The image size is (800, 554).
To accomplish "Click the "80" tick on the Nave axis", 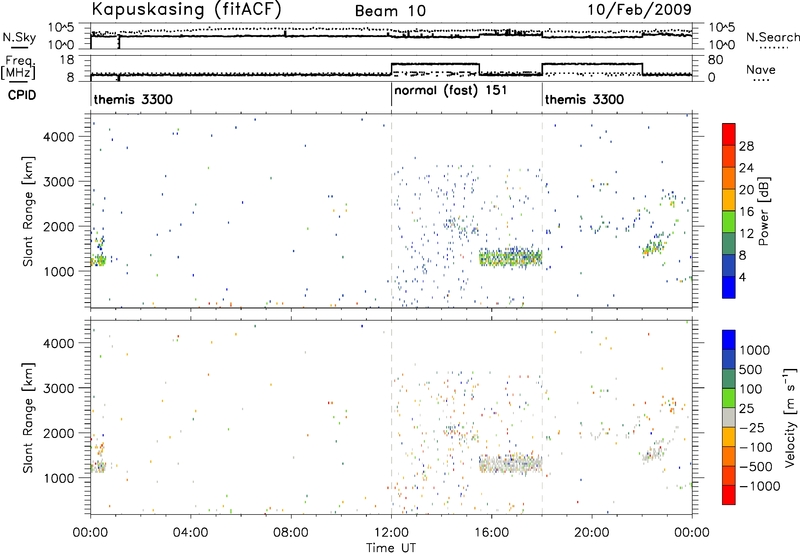I will [x=715, y=60].
